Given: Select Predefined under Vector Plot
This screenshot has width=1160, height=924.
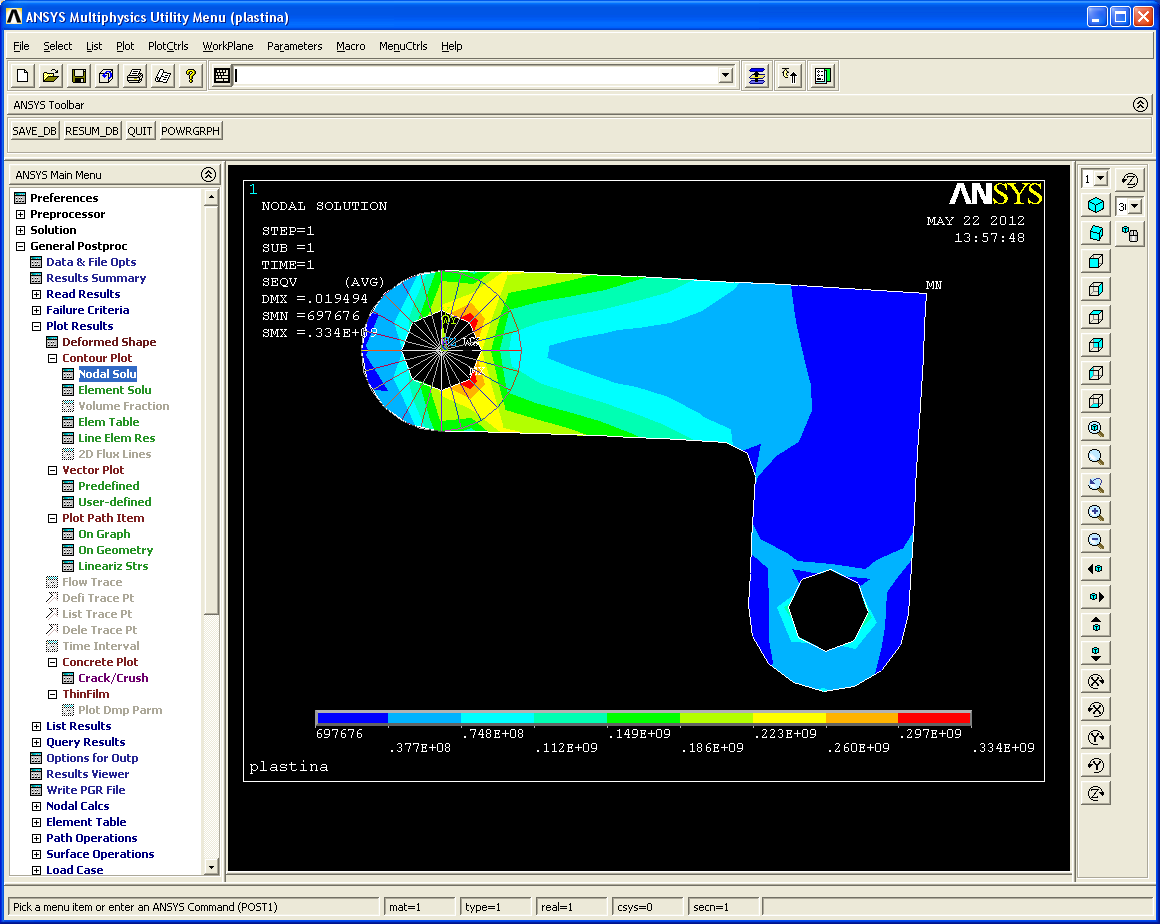Looking at the screenshot, I should click(x=109, y=486).
